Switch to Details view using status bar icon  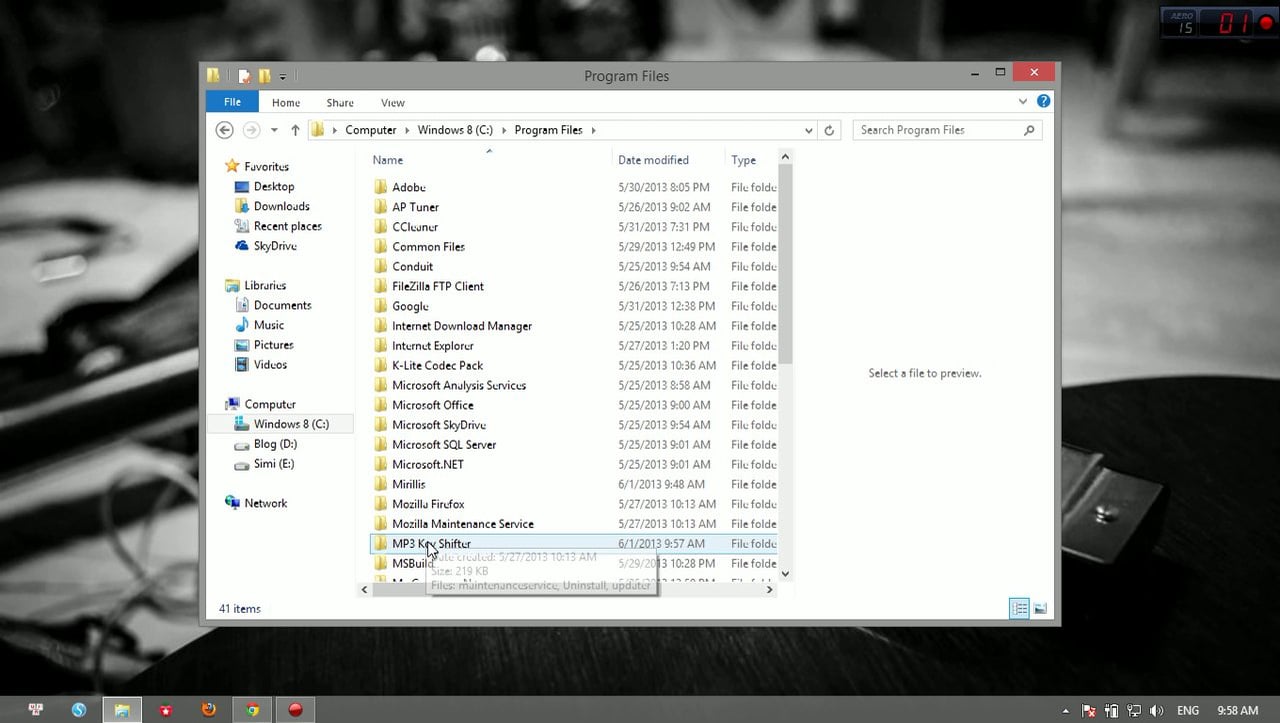click(x=1019, y=609)
